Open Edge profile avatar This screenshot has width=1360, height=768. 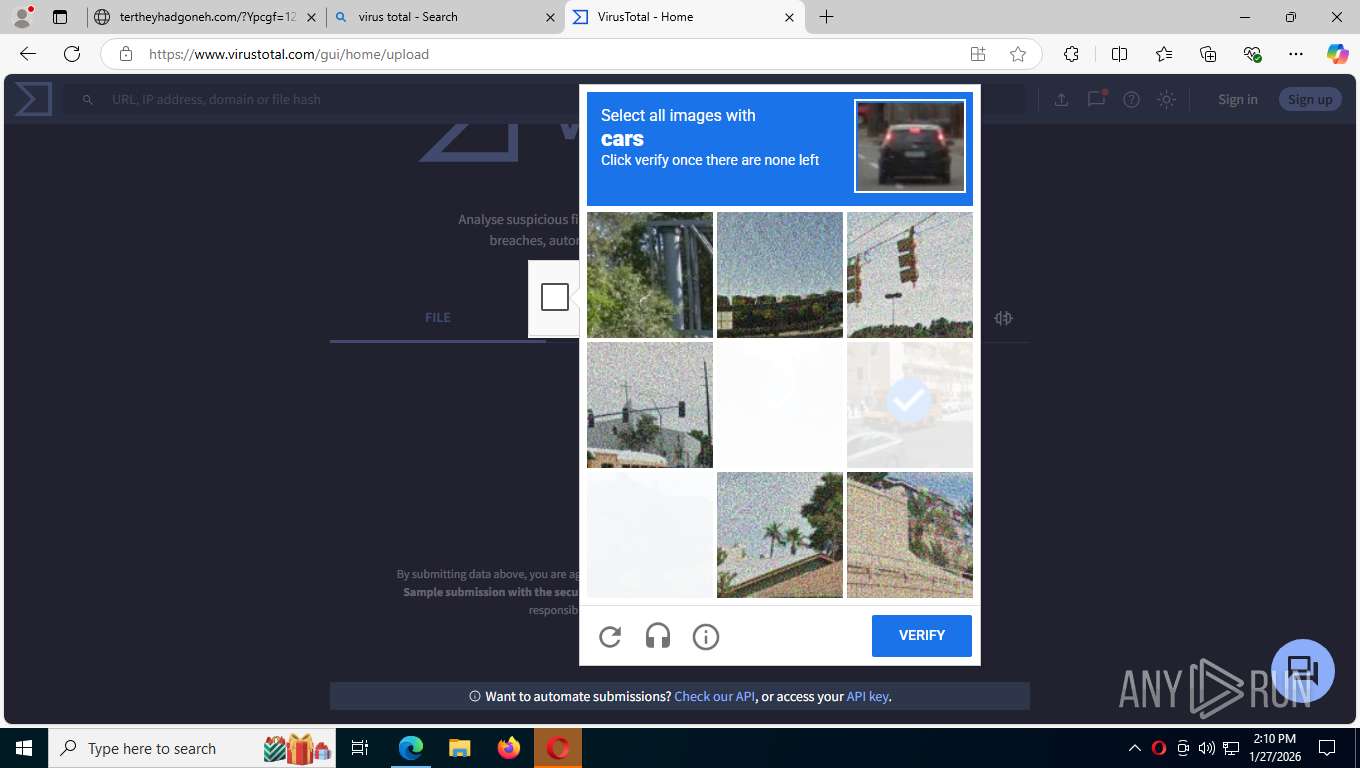point(22,17)
